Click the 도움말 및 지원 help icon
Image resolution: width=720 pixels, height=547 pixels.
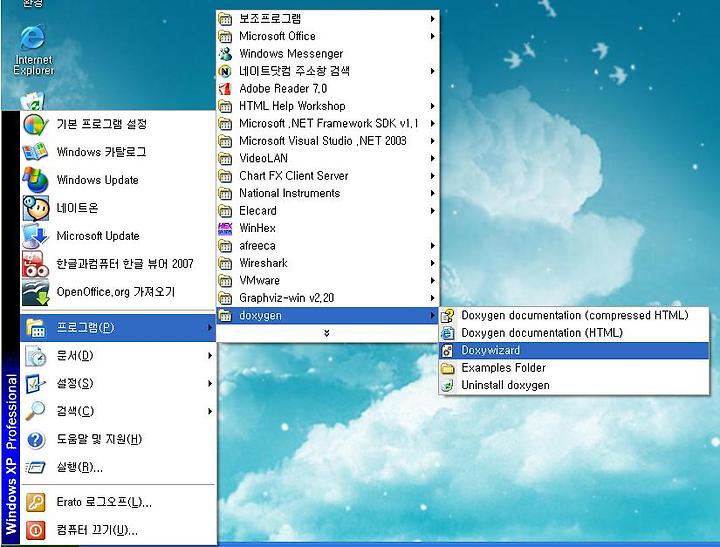[x=35, y=440]
